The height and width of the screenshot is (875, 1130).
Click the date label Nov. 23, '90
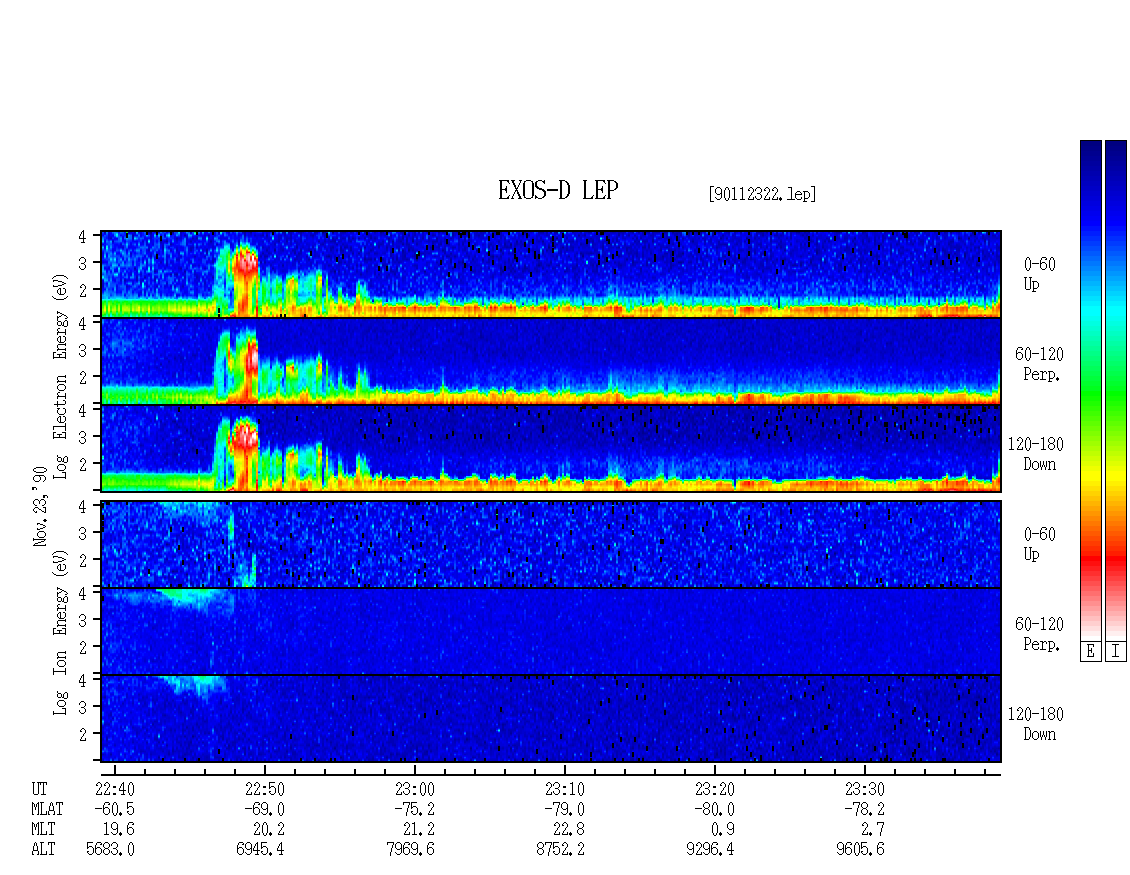[40, 506]
